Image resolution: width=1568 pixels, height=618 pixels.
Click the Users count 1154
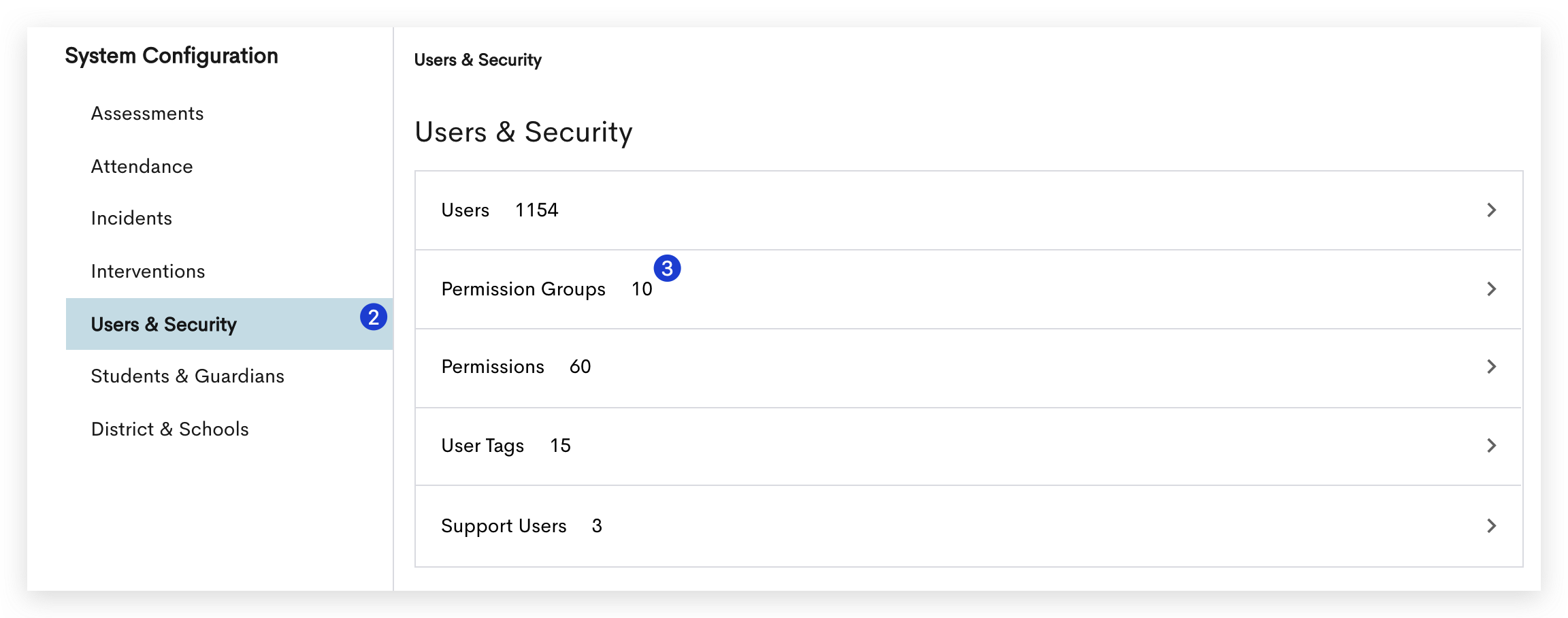click(537, 210)
